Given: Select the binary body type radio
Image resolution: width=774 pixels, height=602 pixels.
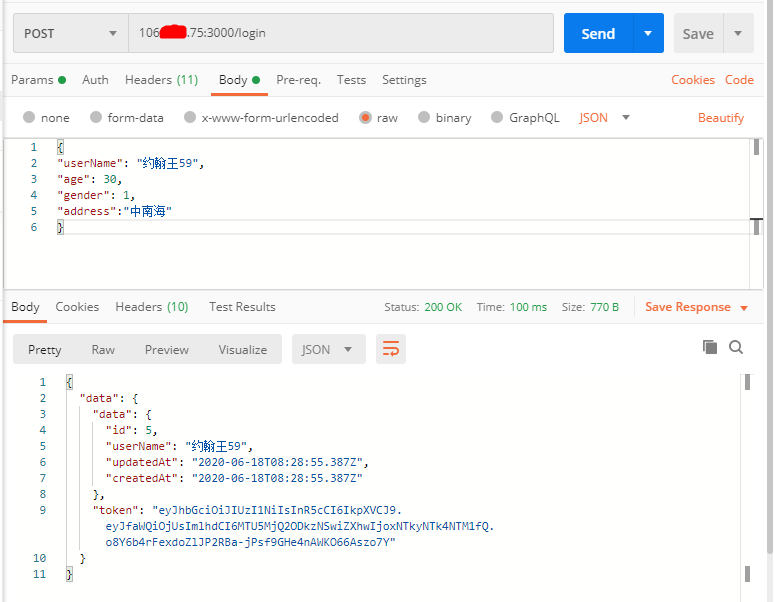Looking at the screenshot, I should point(424,117).
